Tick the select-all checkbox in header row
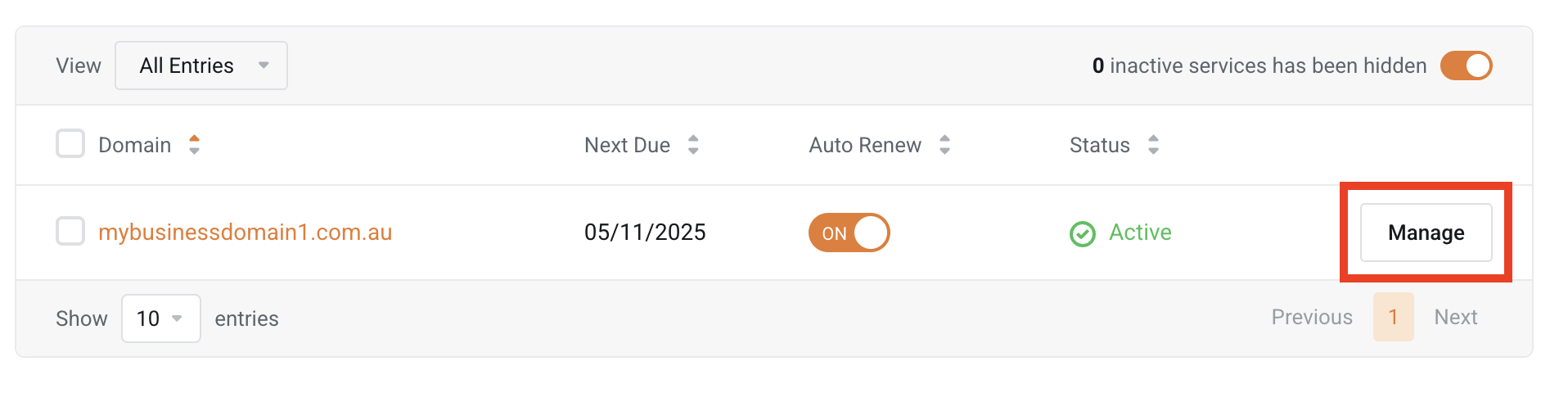 click(70, 144)
